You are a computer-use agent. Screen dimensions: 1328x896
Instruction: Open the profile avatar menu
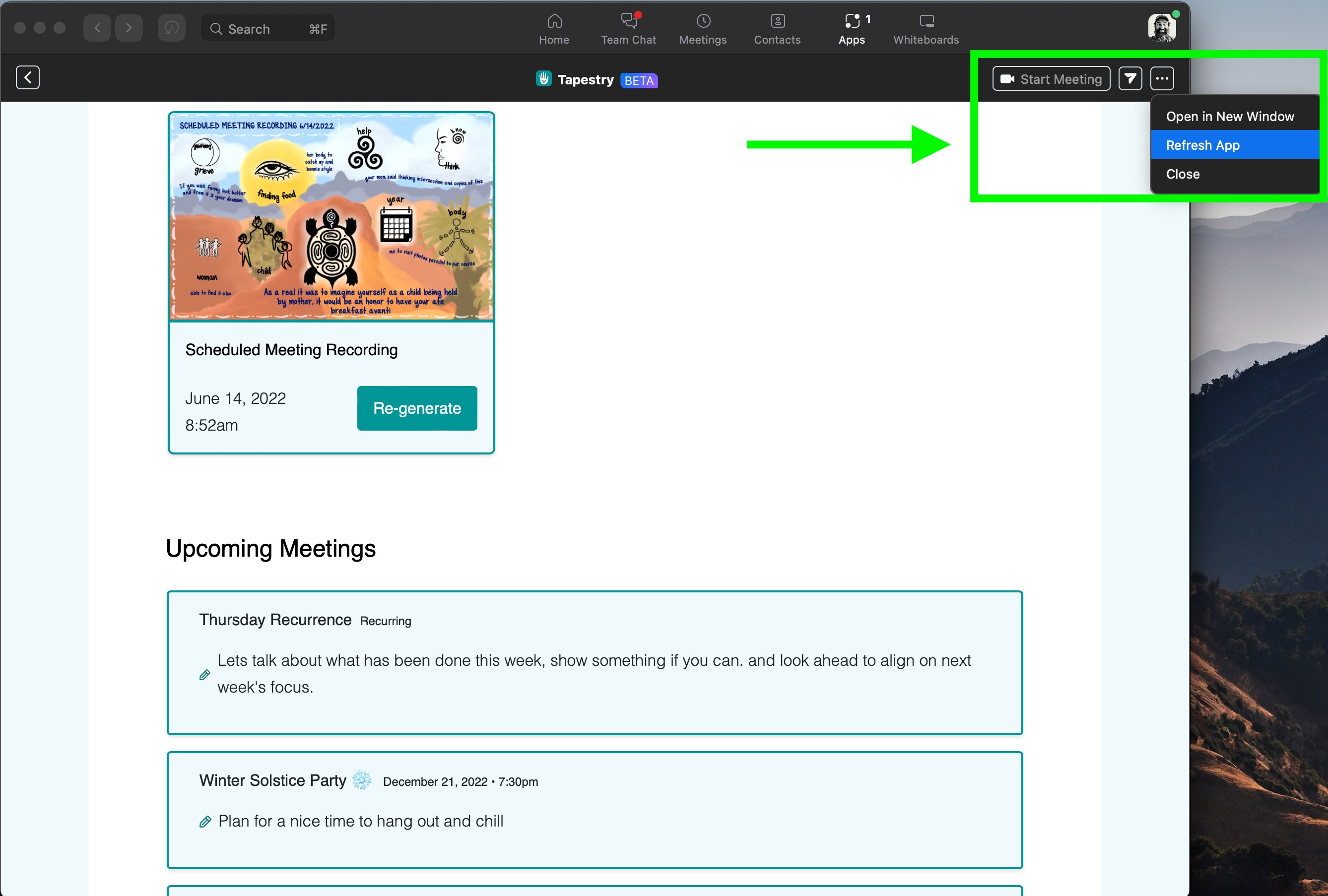click(1161, 27)
